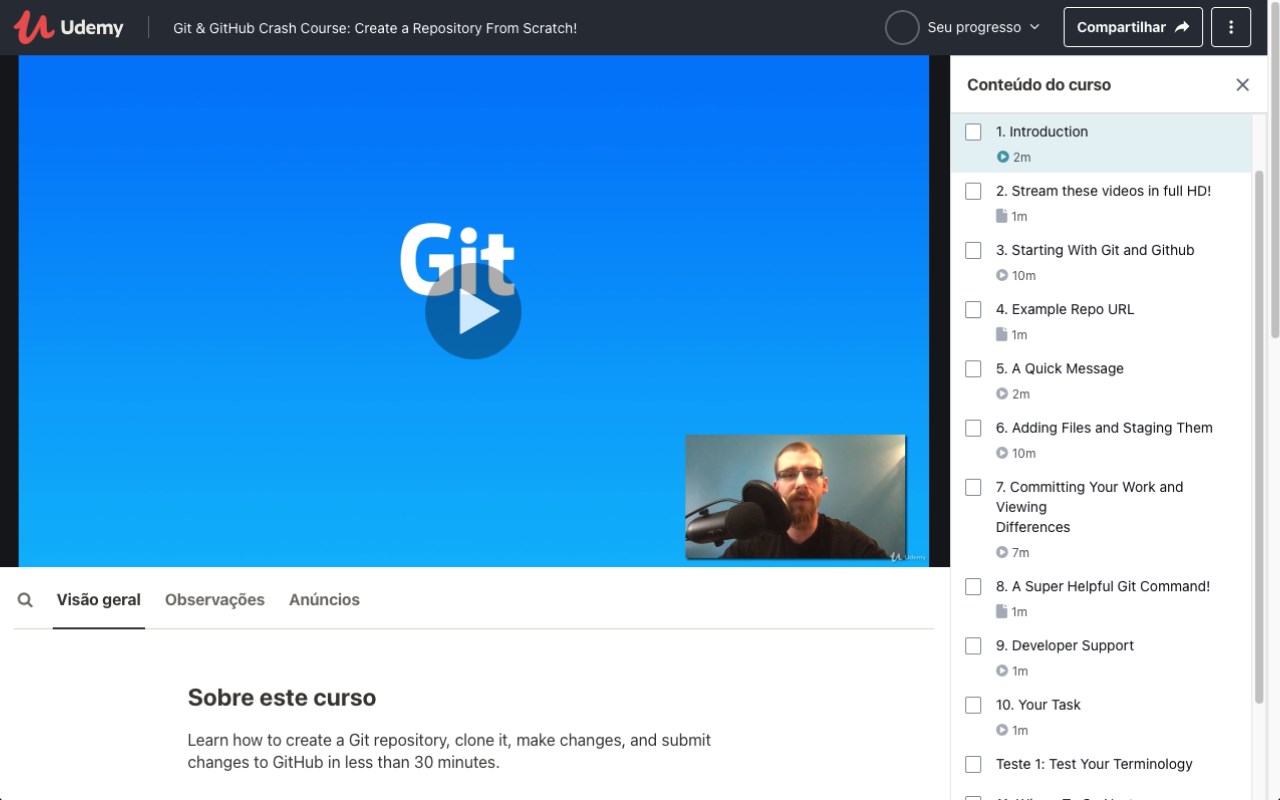Open the three-dot options menu
Screen dimensions: 1280x800
tap(1231, 28)
